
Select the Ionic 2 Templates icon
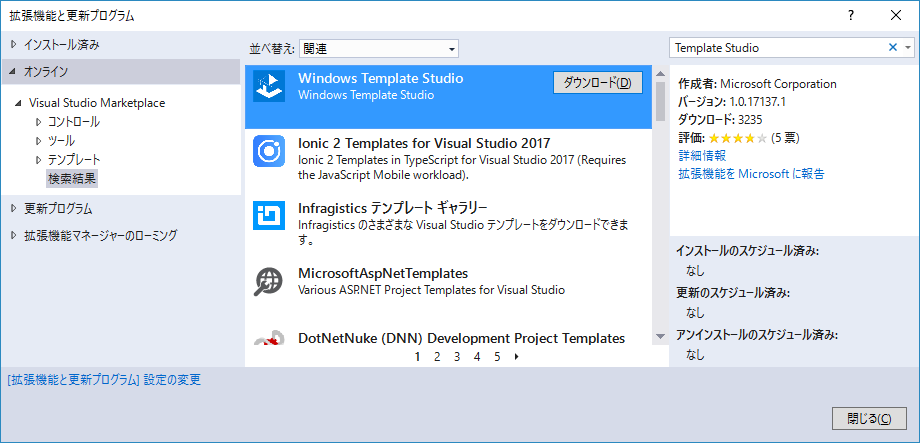[x=269, y=151]
